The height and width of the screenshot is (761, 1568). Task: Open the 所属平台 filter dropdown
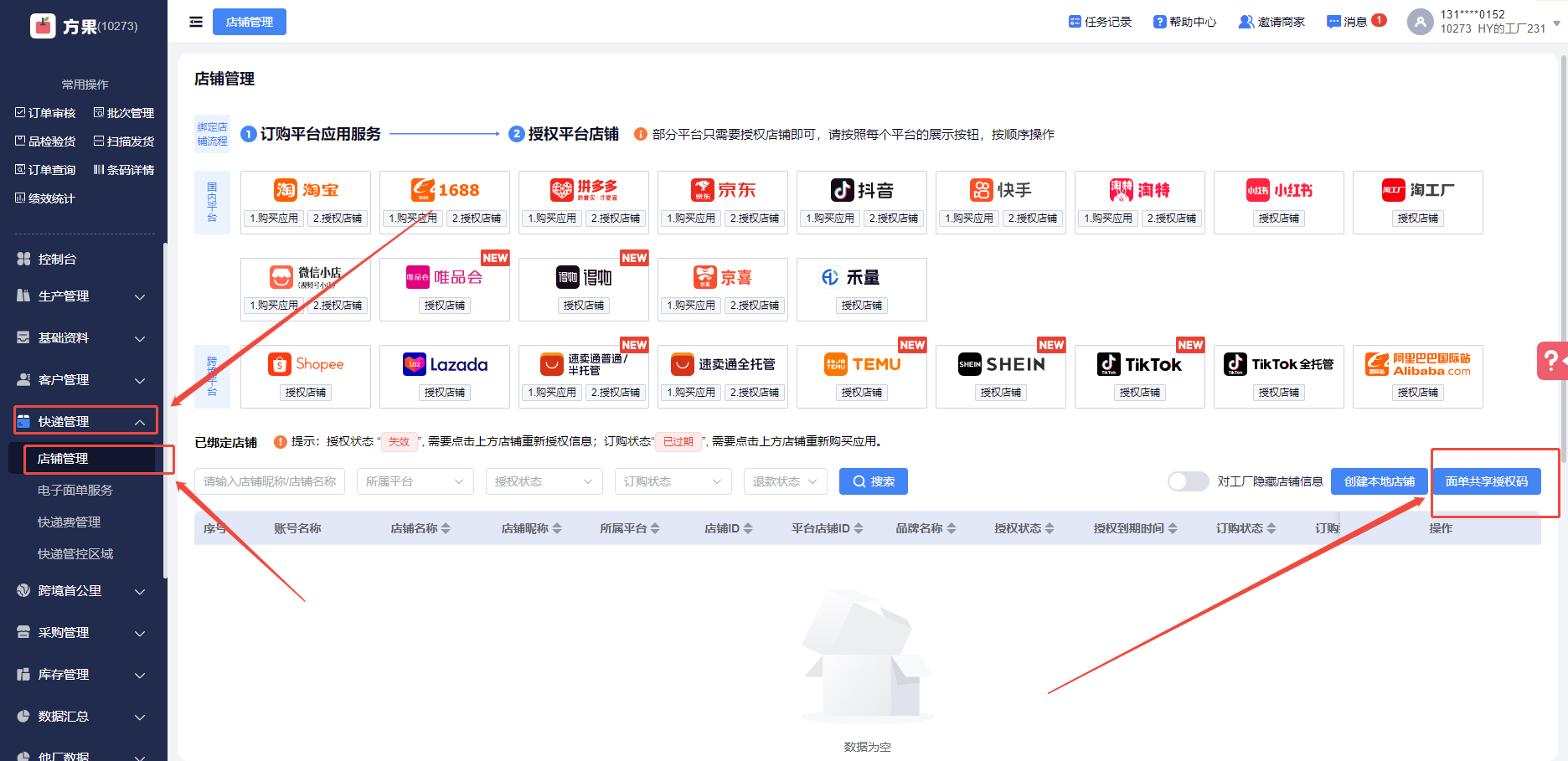point(415,481)
